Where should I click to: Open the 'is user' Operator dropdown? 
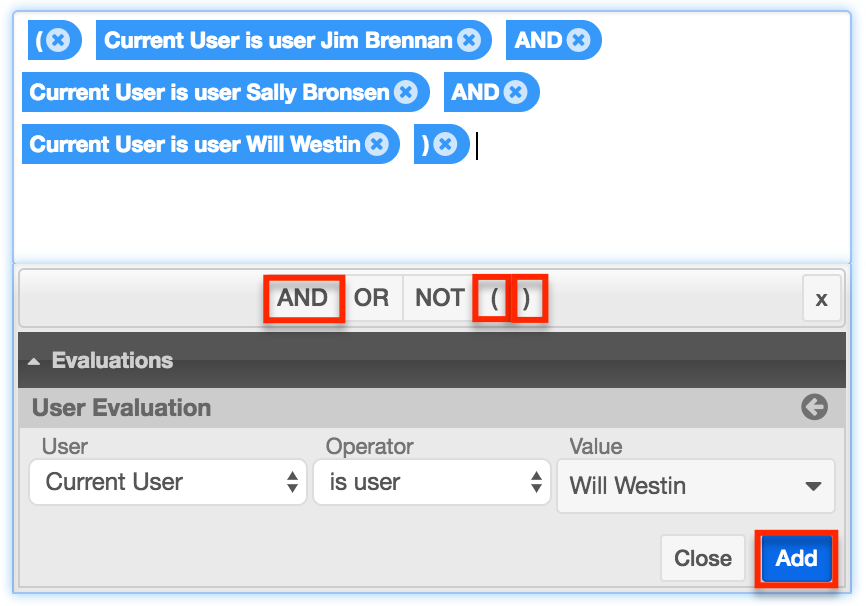click(x=432, y=483)
